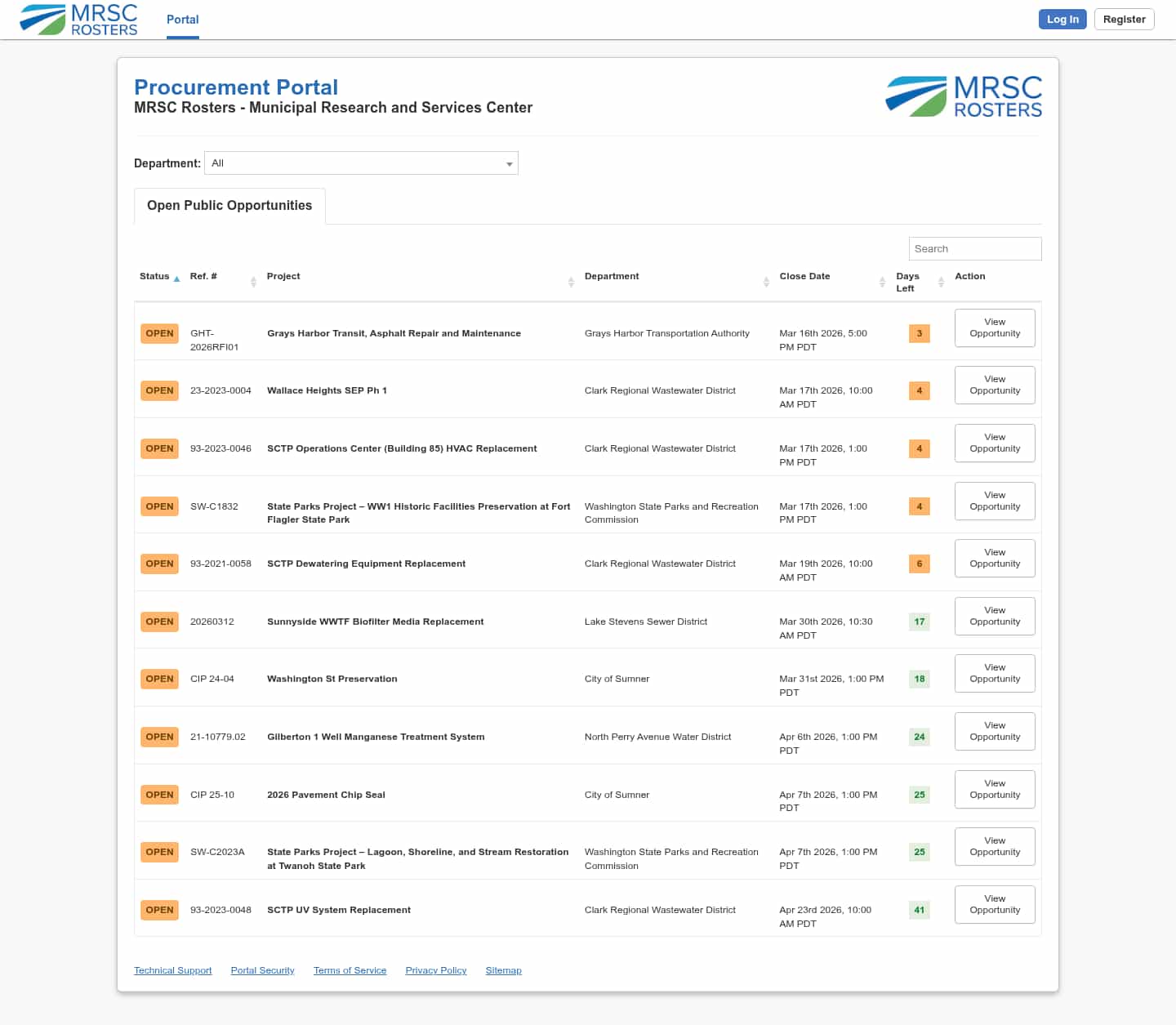The image size is (1176, 1025).
Task: View Opportunity for SCTP Operations Center HVAC Replacement
Action: 995,443
